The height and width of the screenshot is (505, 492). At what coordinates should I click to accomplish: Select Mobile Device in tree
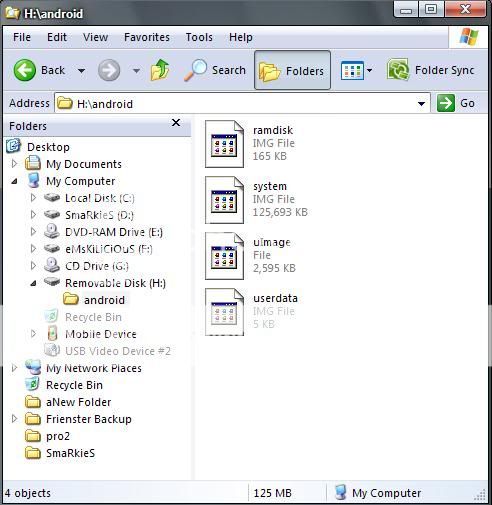tap(101, 334)
